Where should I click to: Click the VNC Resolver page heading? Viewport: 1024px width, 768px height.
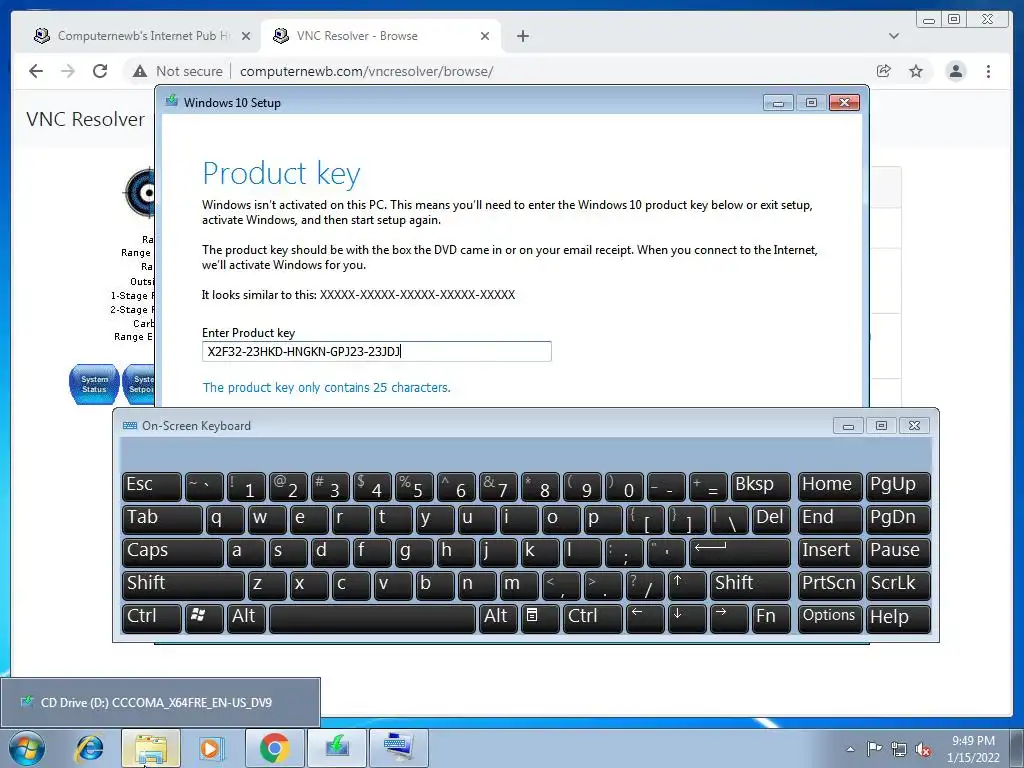[x=86, y=120]
